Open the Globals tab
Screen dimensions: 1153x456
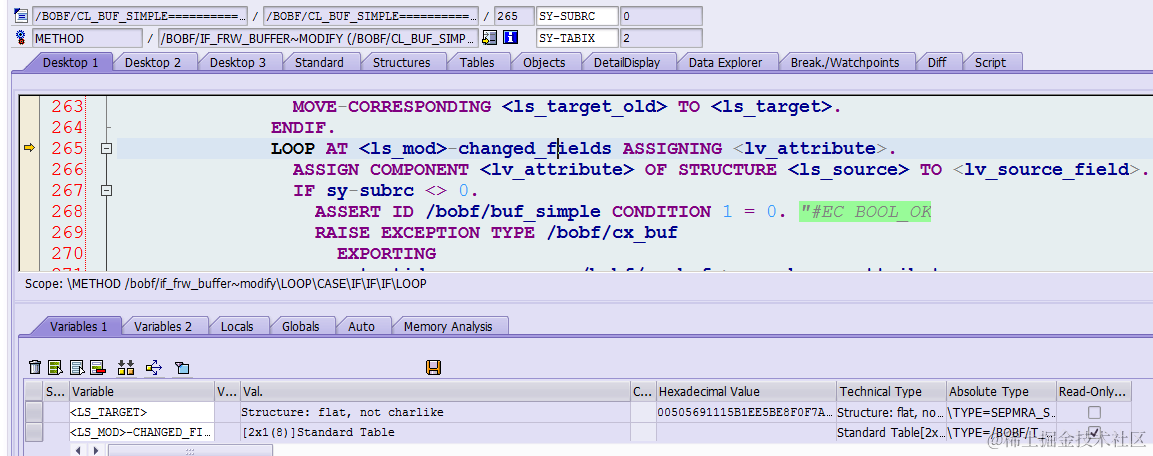coord(301,326)
